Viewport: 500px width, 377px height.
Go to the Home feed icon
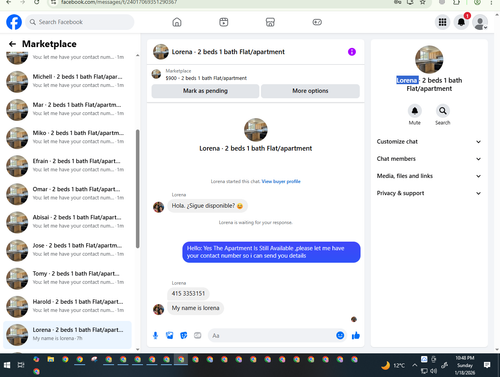click(x=177, y=22)
